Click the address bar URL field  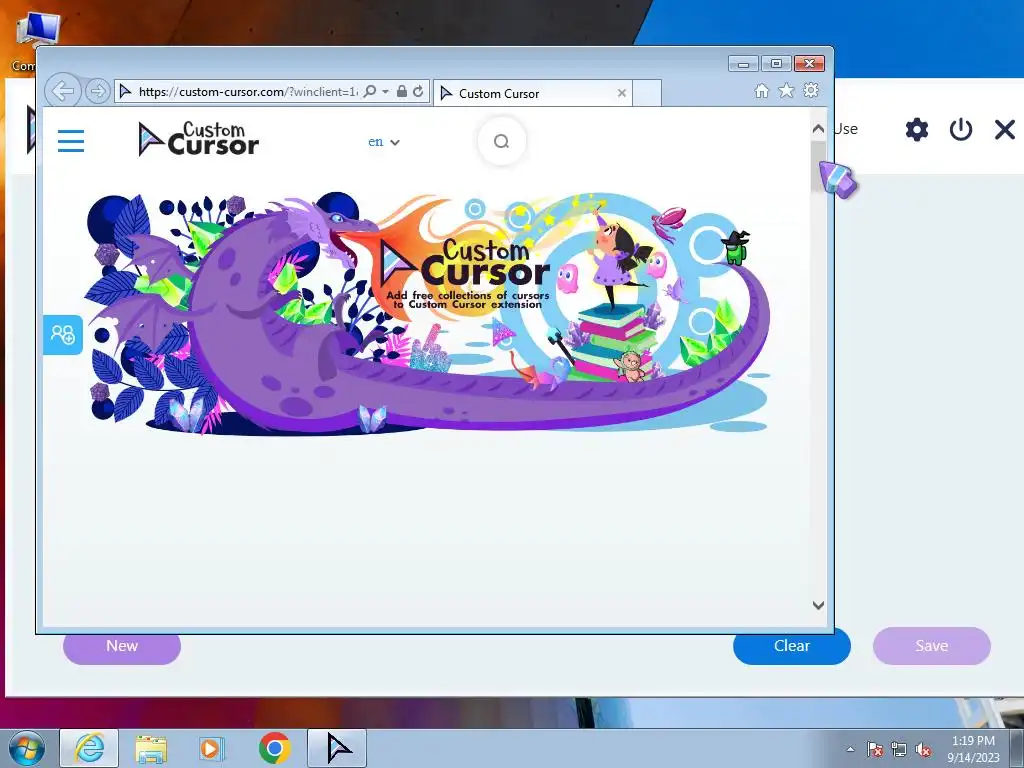[x=248, y=92]
